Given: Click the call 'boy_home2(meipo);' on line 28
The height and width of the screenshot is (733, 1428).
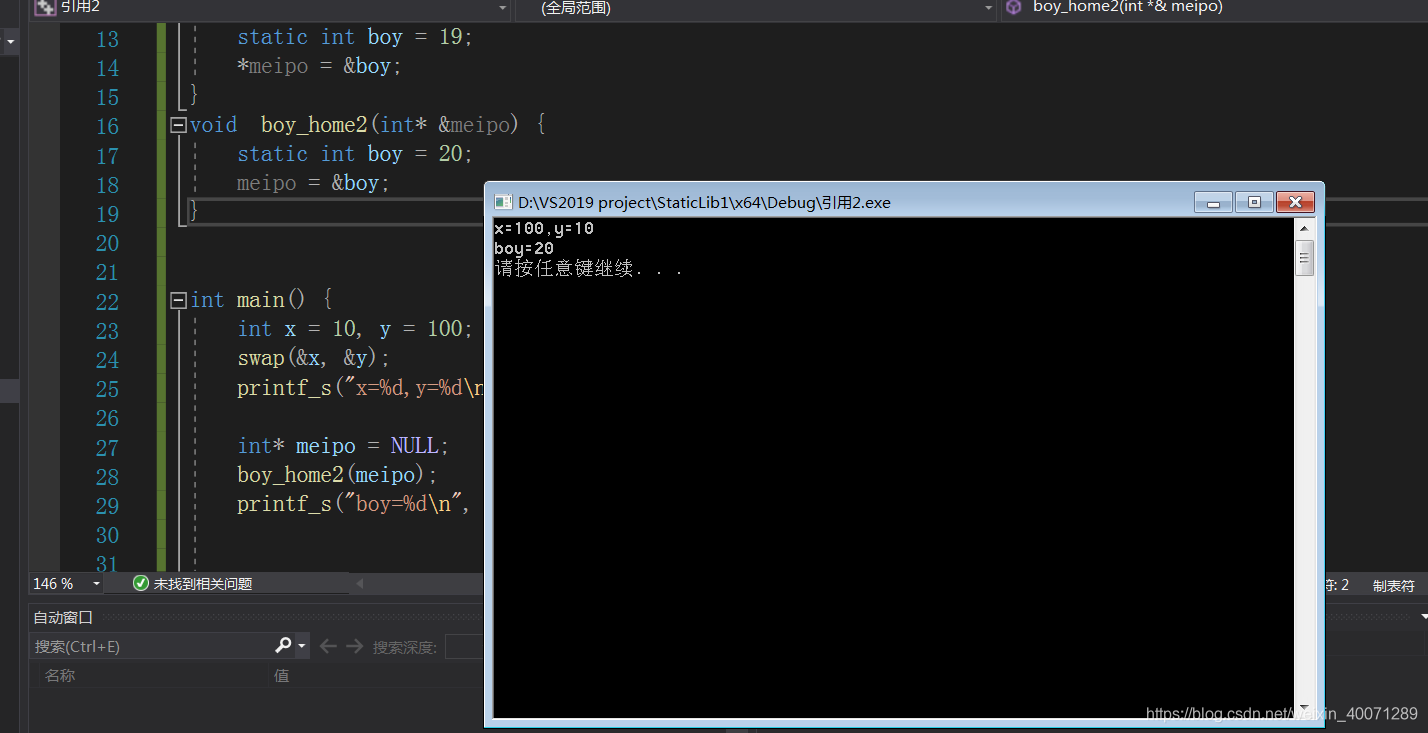Looking at the screenshot, I should click(337, 475).
